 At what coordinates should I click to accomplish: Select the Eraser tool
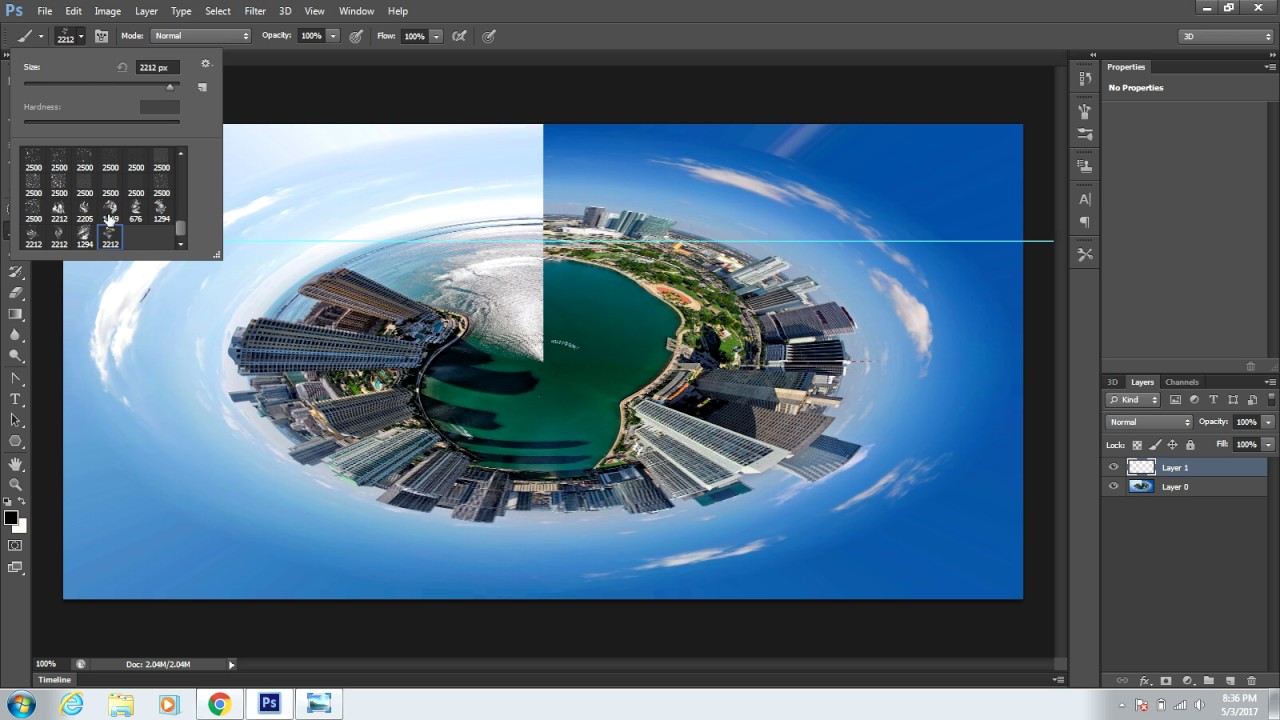point(16,293)
